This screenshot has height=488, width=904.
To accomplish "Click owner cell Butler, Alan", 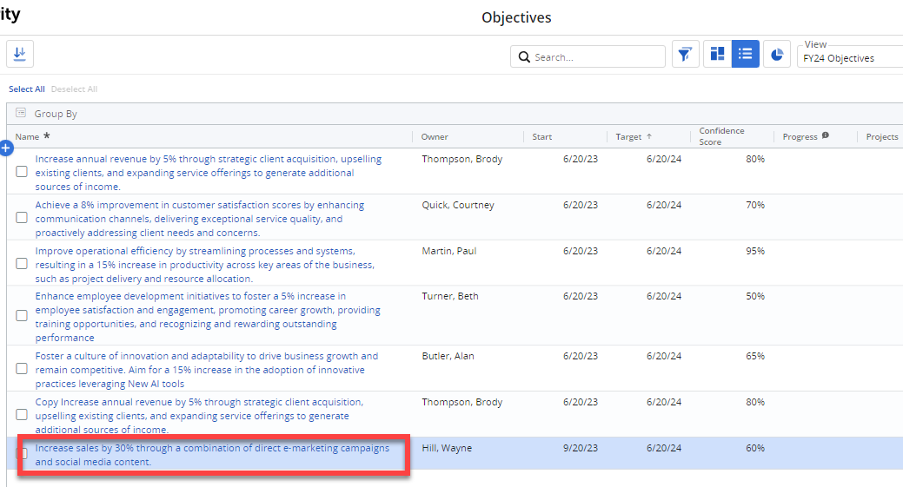I will click(x=448, y=356).
